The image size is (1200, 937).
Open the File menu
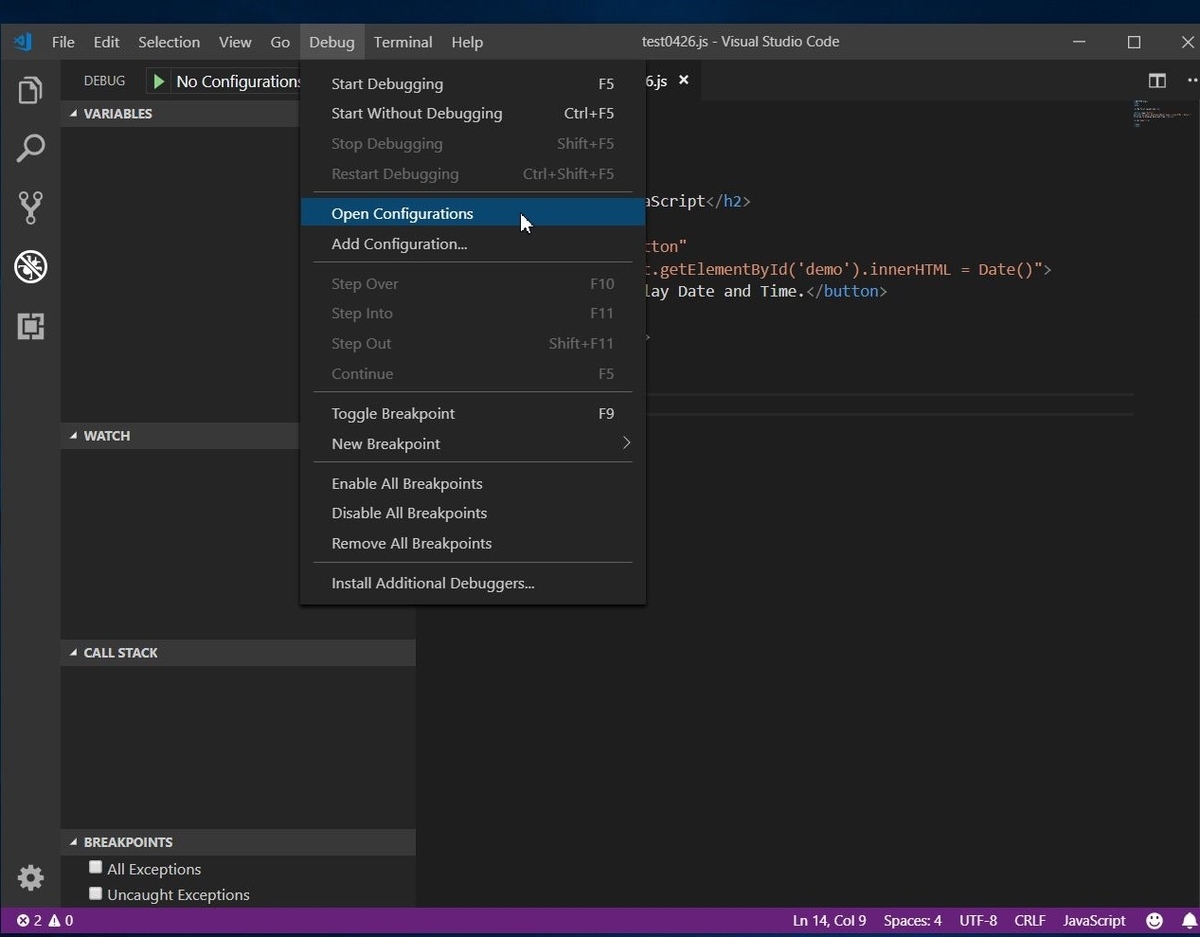[63, 42]
